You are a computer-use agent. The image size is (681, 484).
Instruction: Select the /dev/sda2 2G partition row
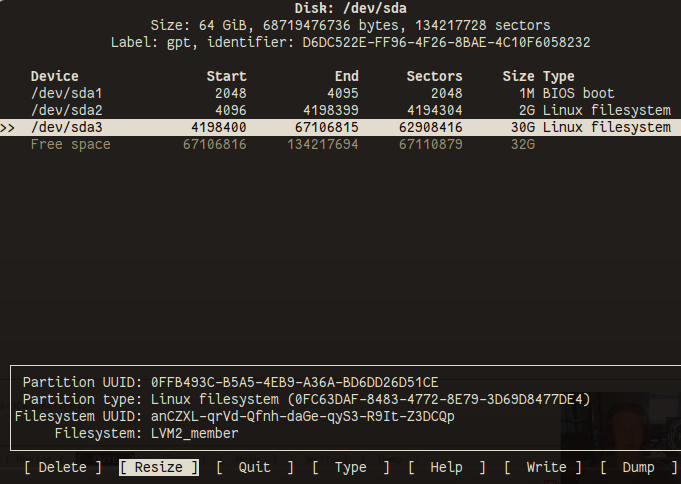coord(340,110)
